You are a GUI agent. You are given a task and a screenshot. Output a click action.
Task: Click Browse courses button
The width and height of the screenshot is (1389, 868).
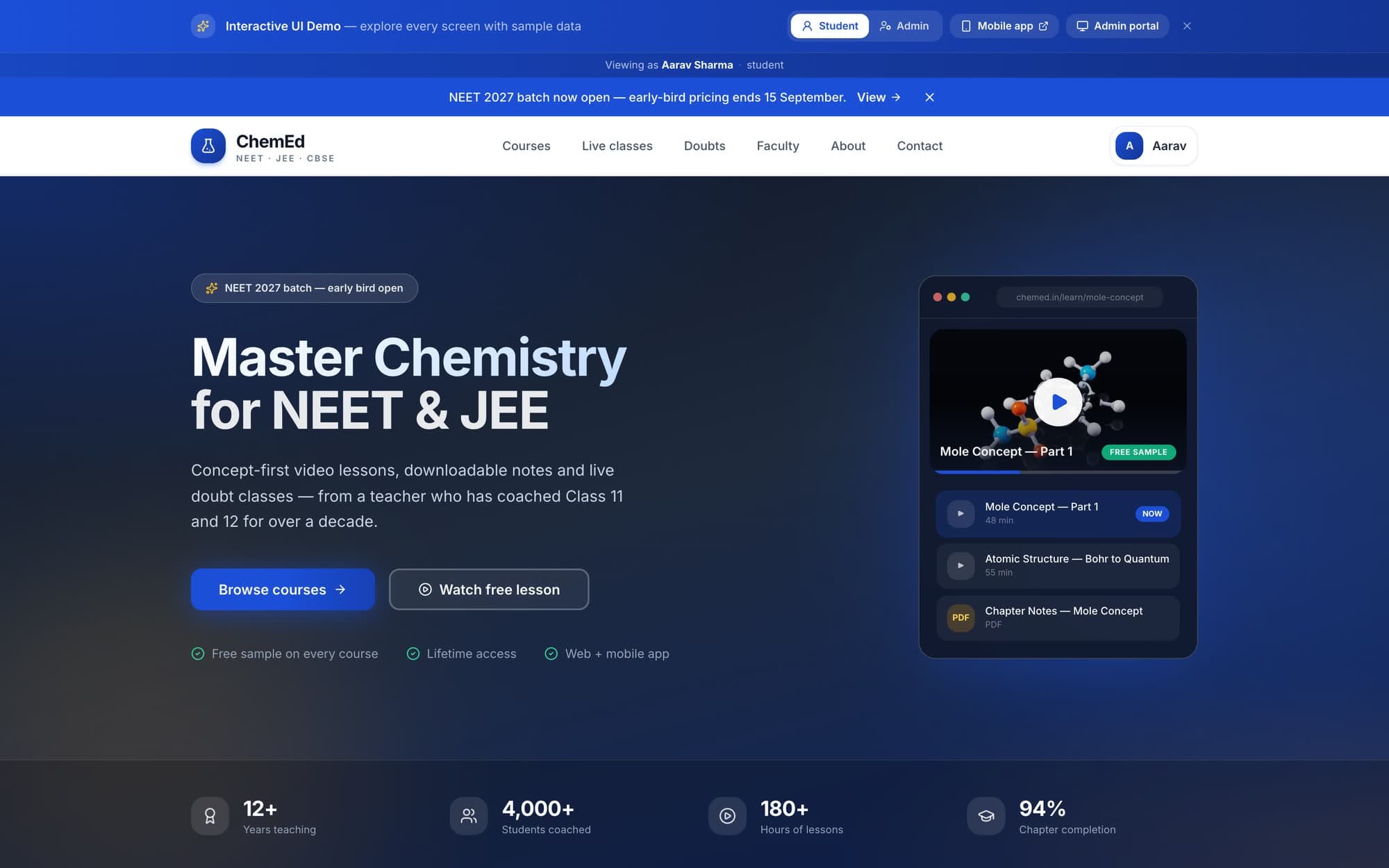tap(283, 590)
